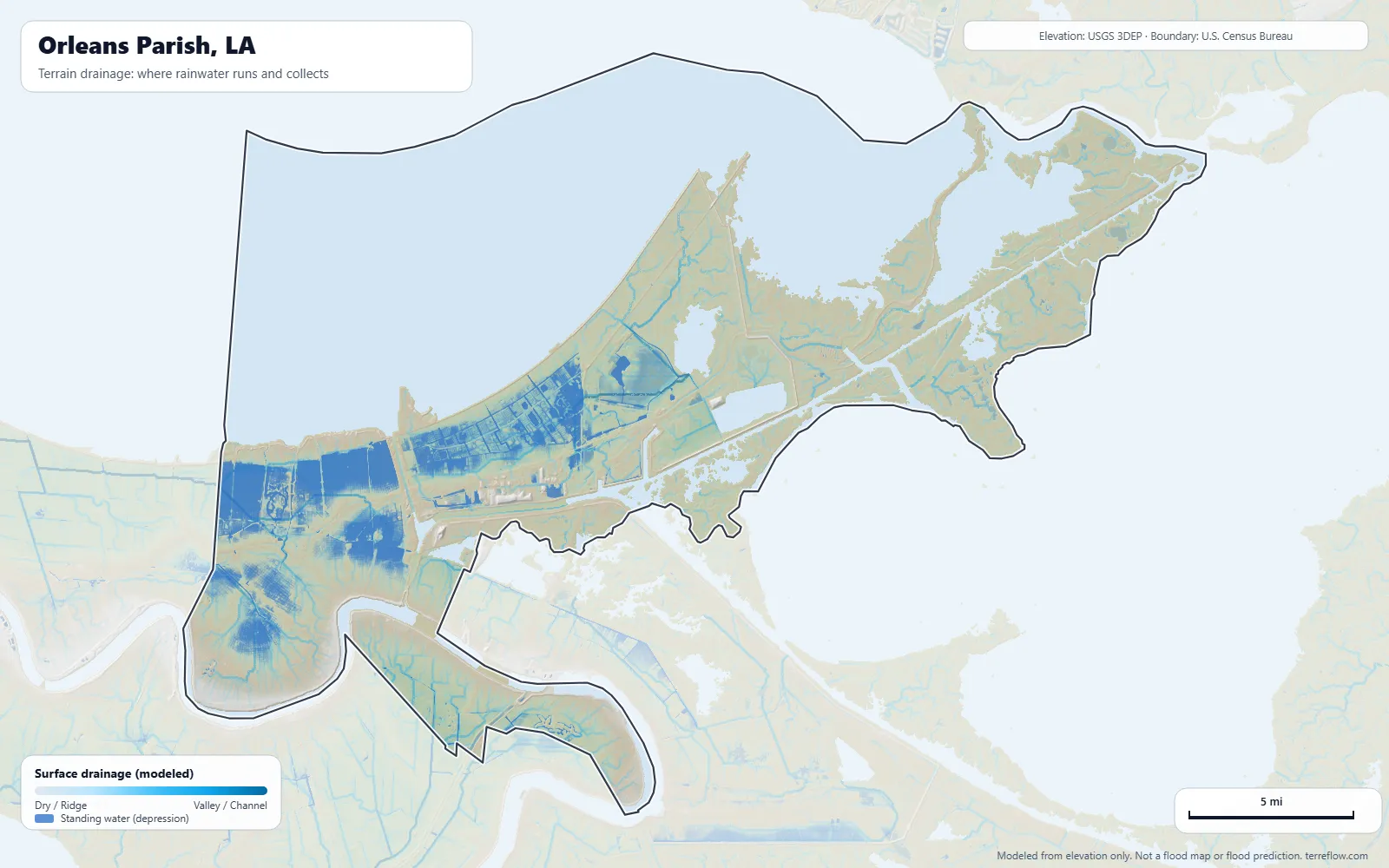Click the 'Dry / Ridge' legend label
1389x868 pixels.
pyautogui.click(x=61, y=806)
